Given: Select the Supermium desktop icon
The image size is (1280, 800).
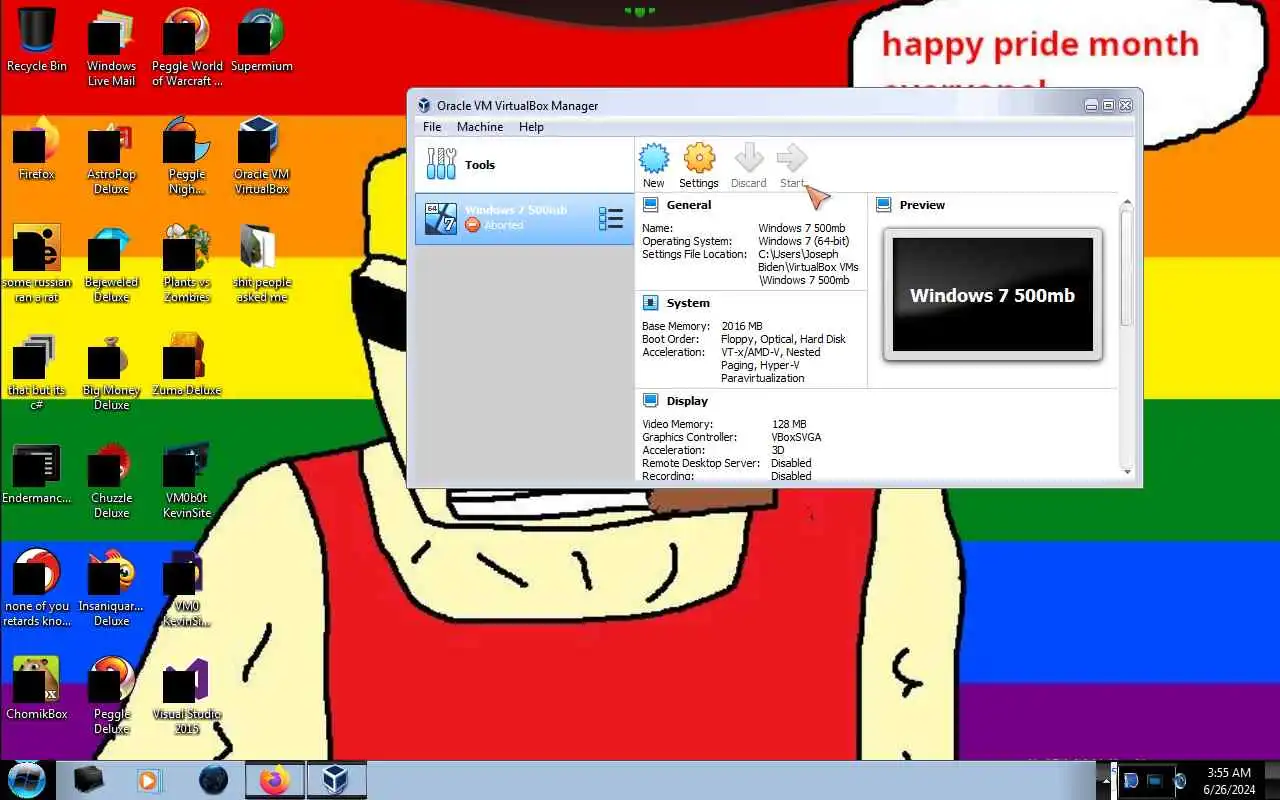Looking at the screenshot, I should (261, 42).
